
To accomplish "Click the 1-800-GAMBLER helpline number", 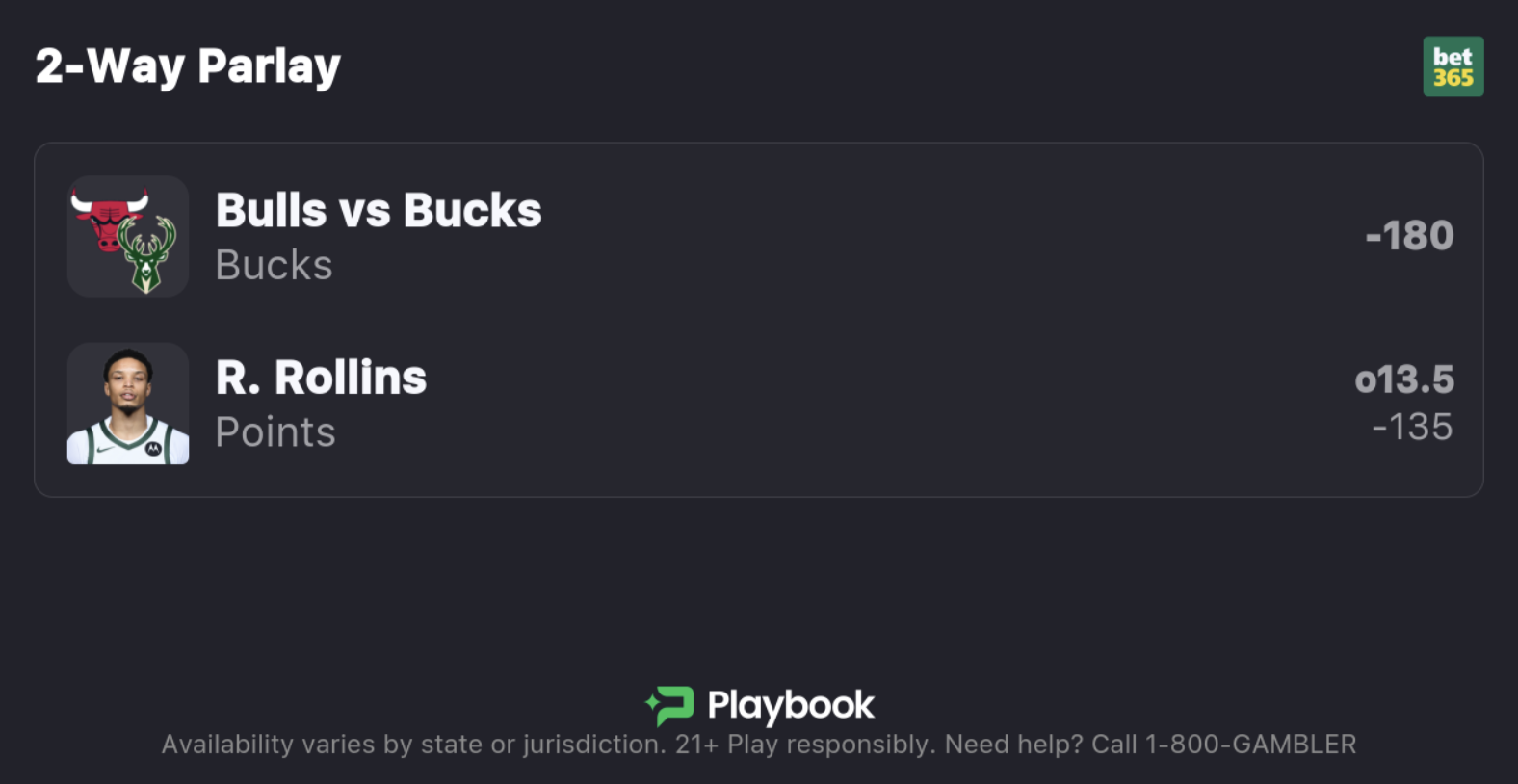I will (1250, 745).
